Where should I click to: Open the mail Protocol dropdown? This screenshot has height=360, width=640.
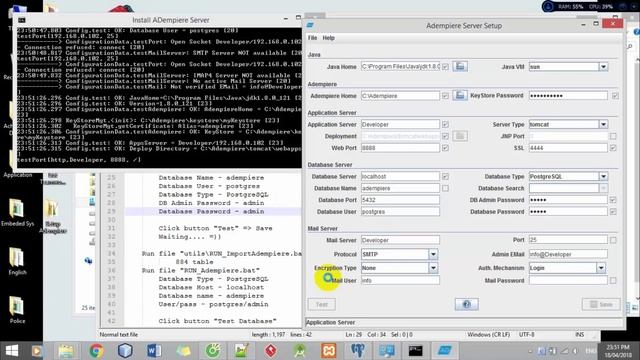[433, 254]
